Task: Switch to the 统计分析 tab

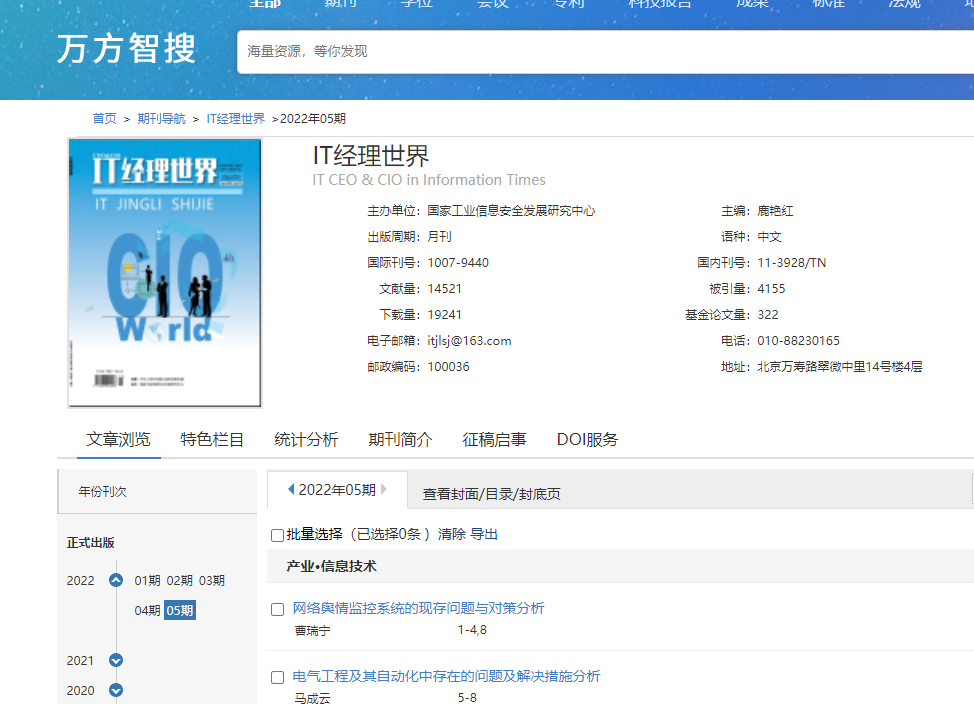Action: click(306, 439)
